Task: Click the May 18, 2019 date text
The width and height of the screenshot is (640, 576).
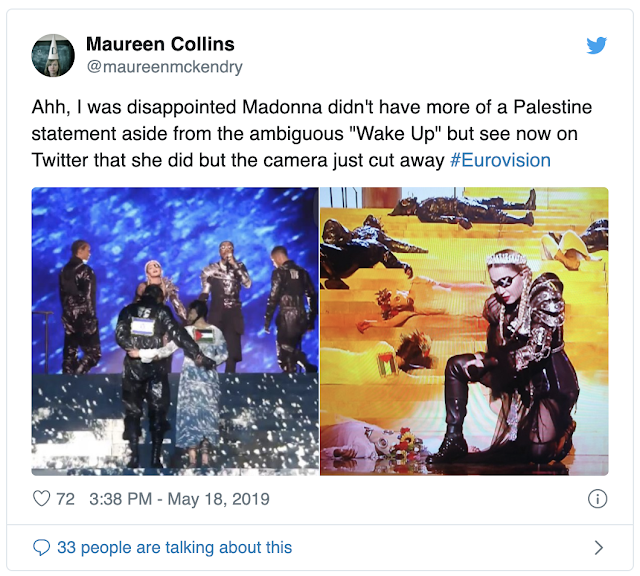Action: pos(218,499)
